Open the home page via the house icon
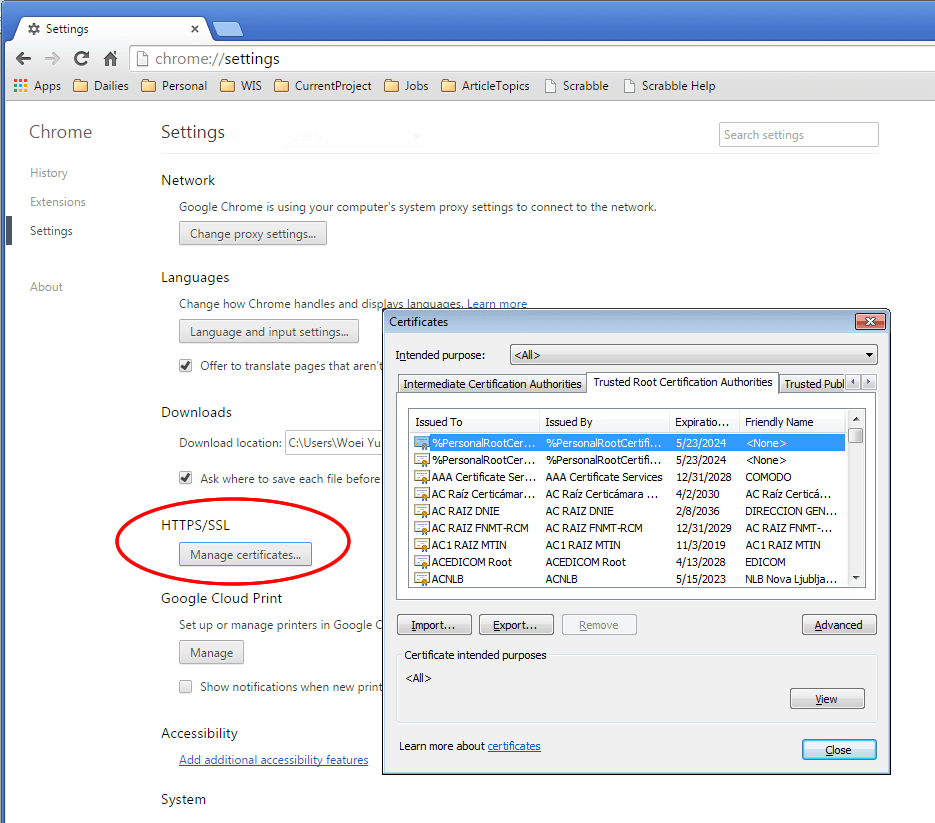 110,58
